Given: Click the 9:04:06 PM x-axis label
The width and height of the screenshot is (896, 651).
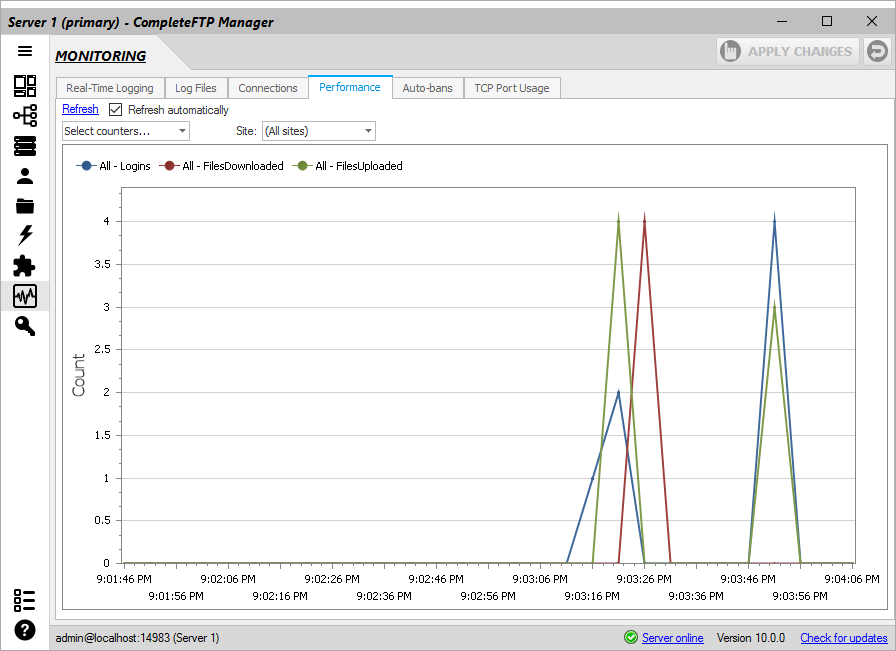Looking at the screenshot, I should [x=852, y=579].
